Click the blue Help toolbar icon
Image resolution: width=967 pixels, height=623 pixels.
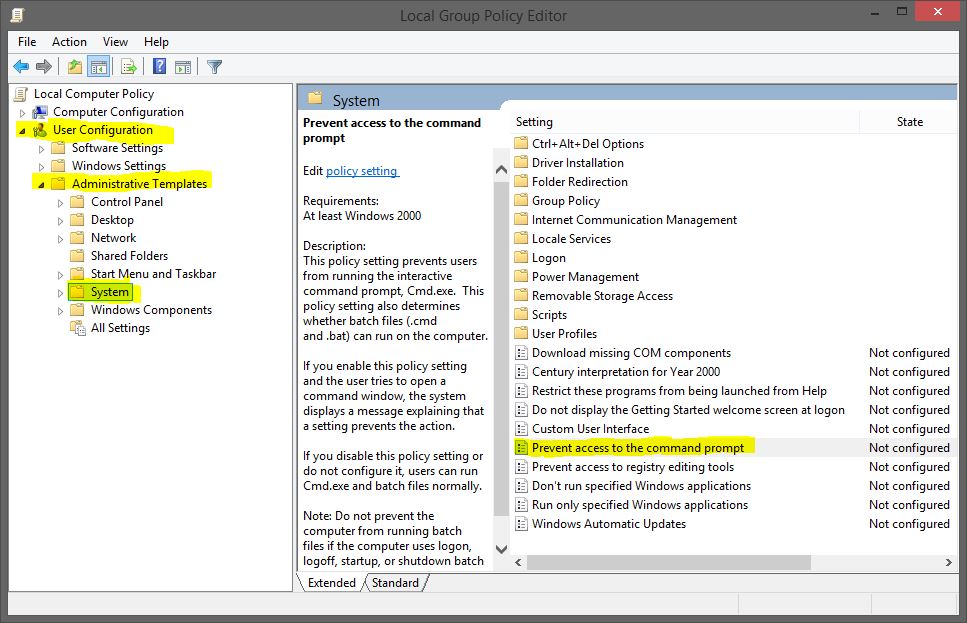159,66
